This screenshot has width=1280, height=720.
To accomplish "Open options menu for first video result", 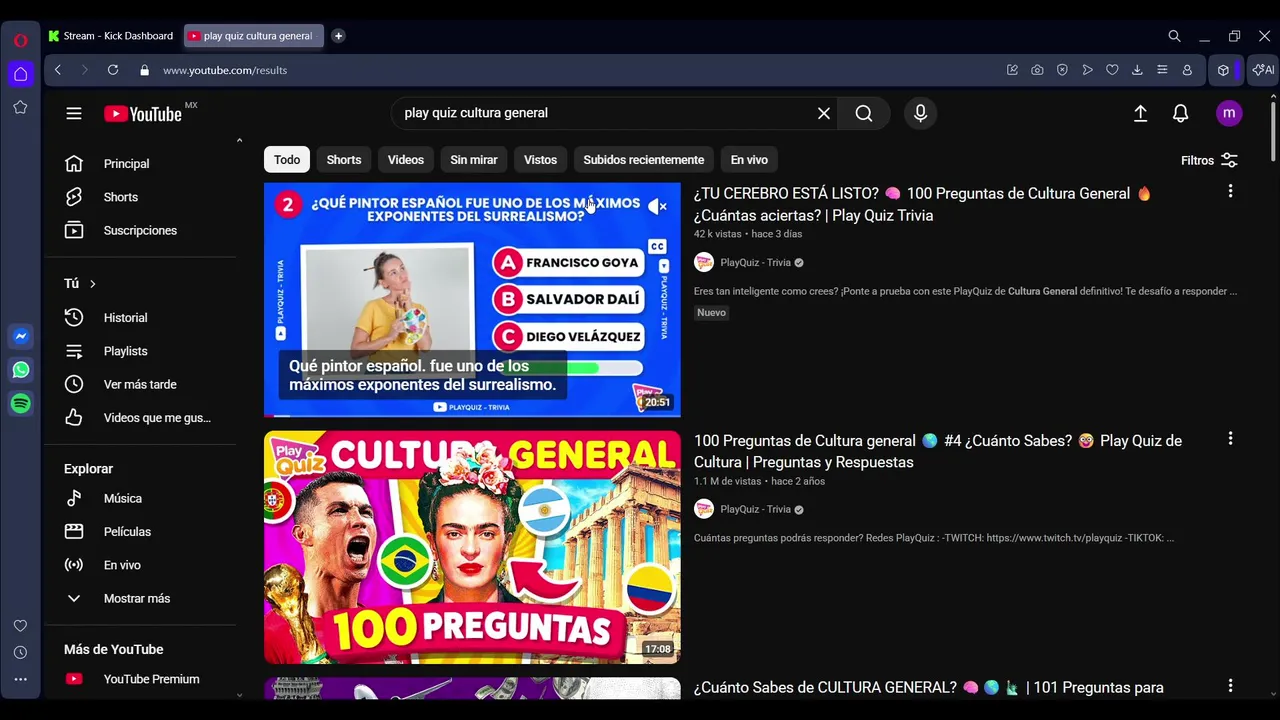I will [x=1230, y=191].
